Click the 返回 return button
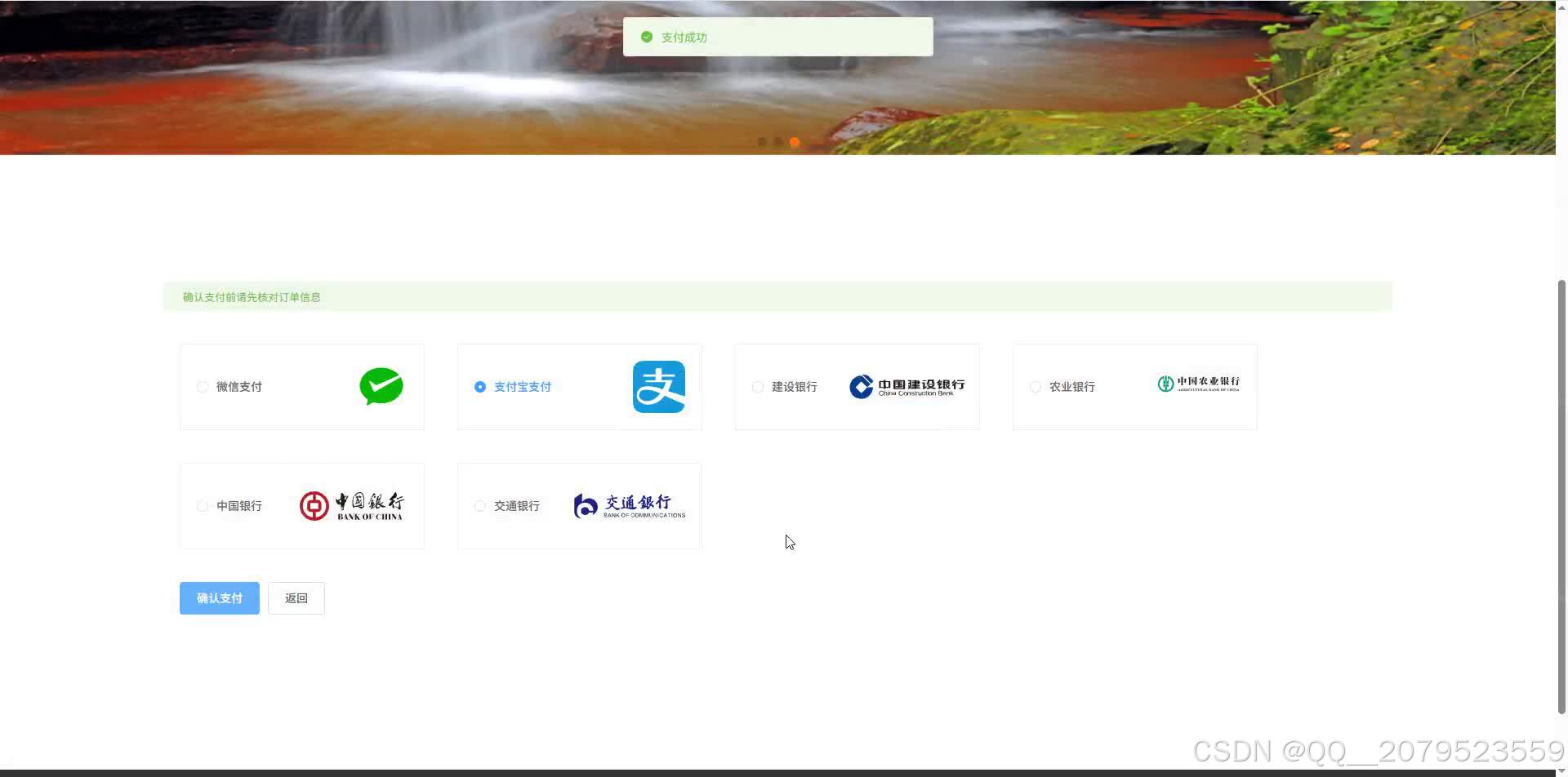Viewport: 1568px width, 777px height. pos(296,597)
